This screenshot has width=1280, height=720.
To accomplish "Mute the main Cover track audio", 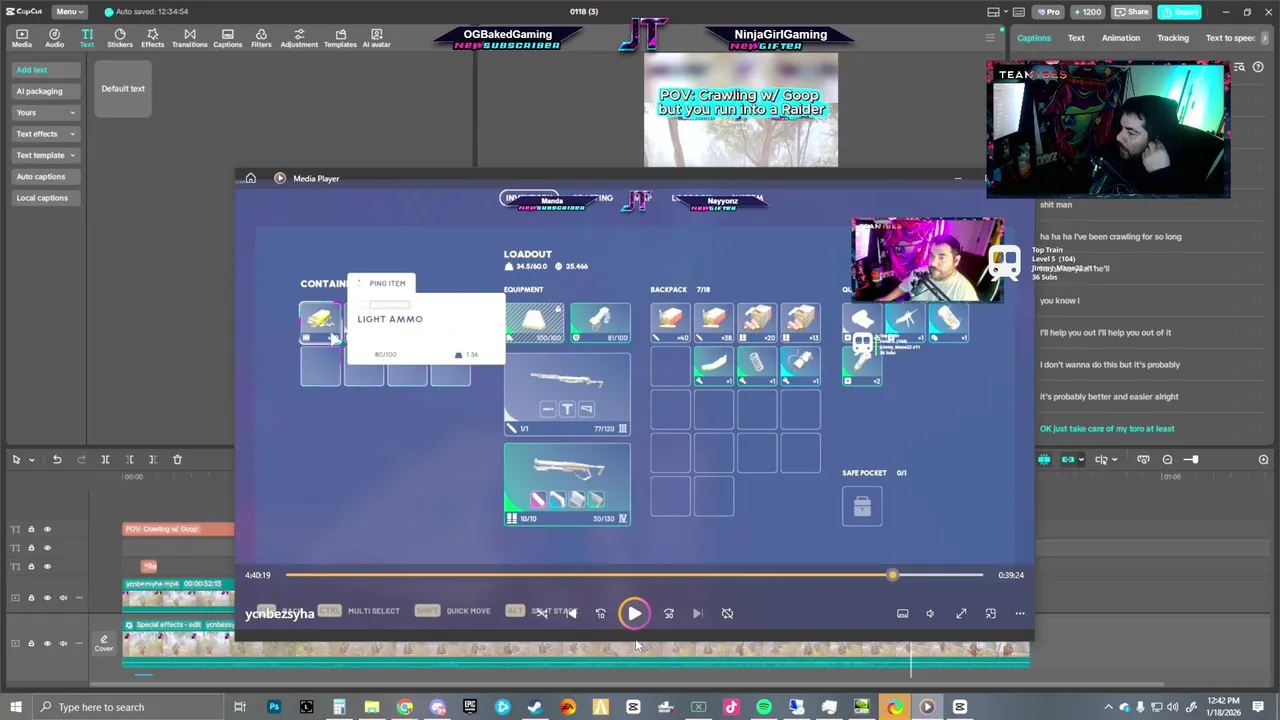I will [x=63, y=643].
